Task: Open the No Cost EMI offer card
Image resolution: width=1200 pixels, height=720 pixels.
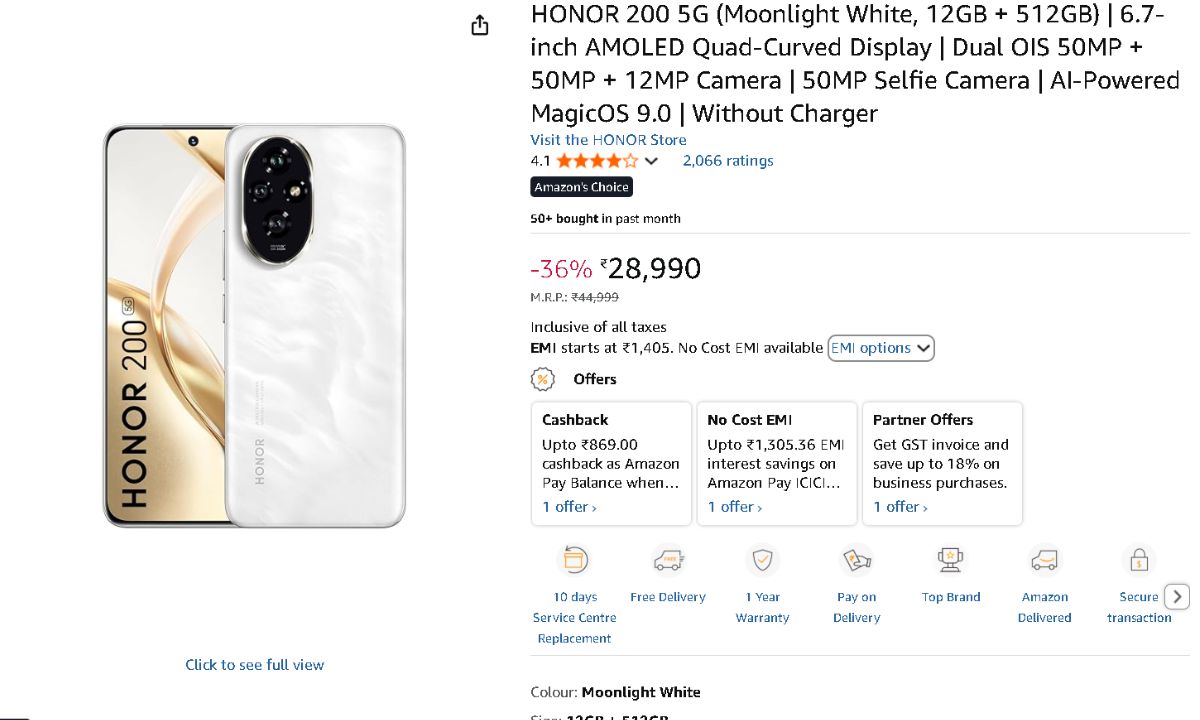Action: click(x=776, y=463)
